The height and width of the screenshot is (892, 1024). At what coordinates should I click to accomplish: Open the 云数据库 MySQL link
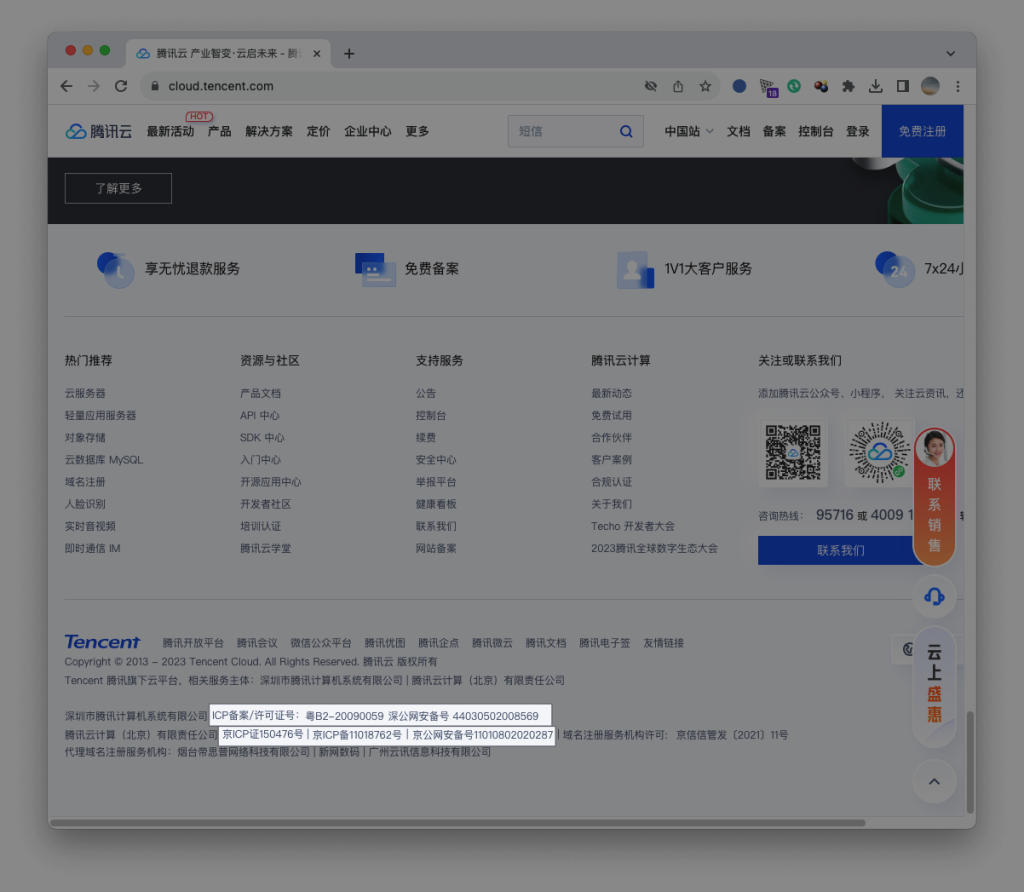104,460
